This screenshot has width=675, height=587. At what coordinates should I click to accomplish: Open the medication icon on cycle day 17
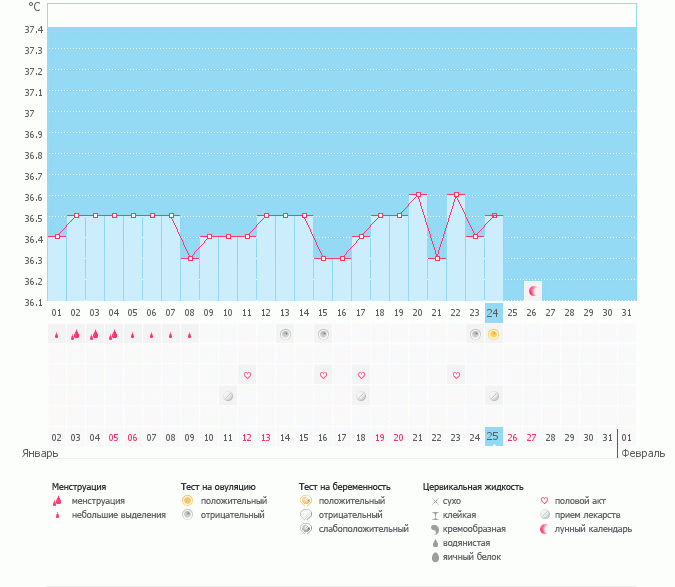[x=361, y=396]
